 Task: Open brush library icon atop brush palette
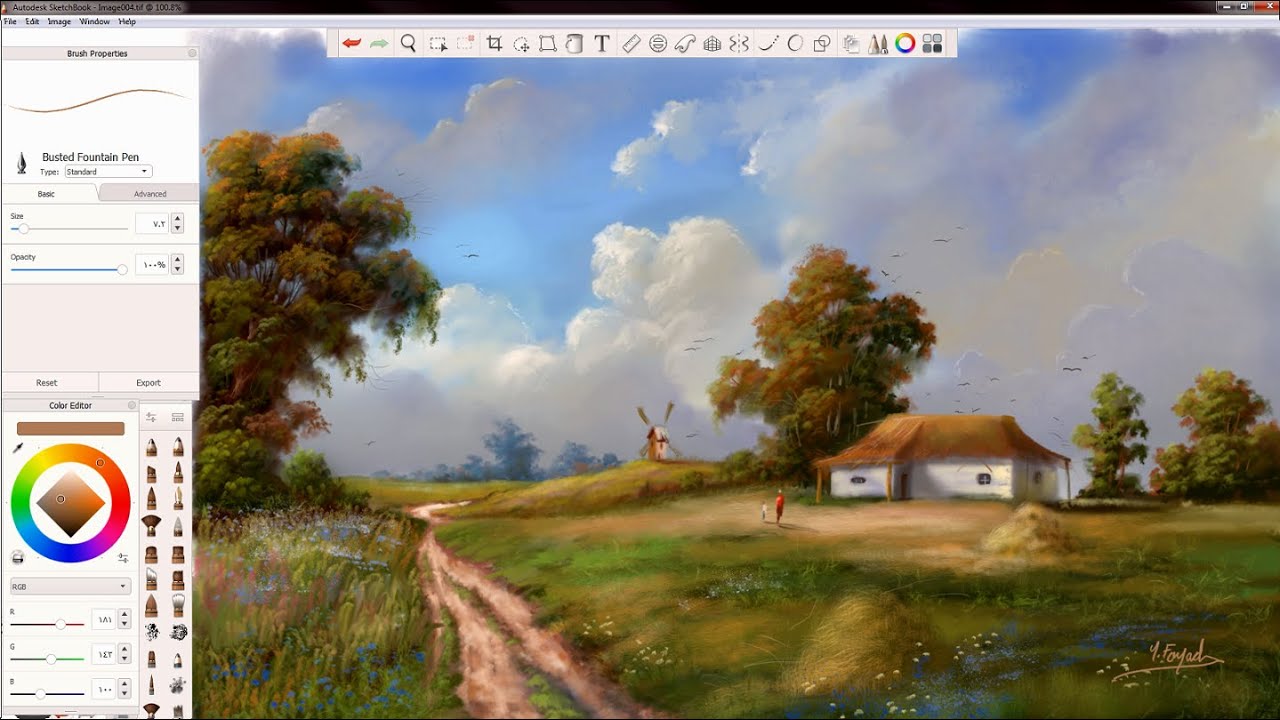[178, 417]
